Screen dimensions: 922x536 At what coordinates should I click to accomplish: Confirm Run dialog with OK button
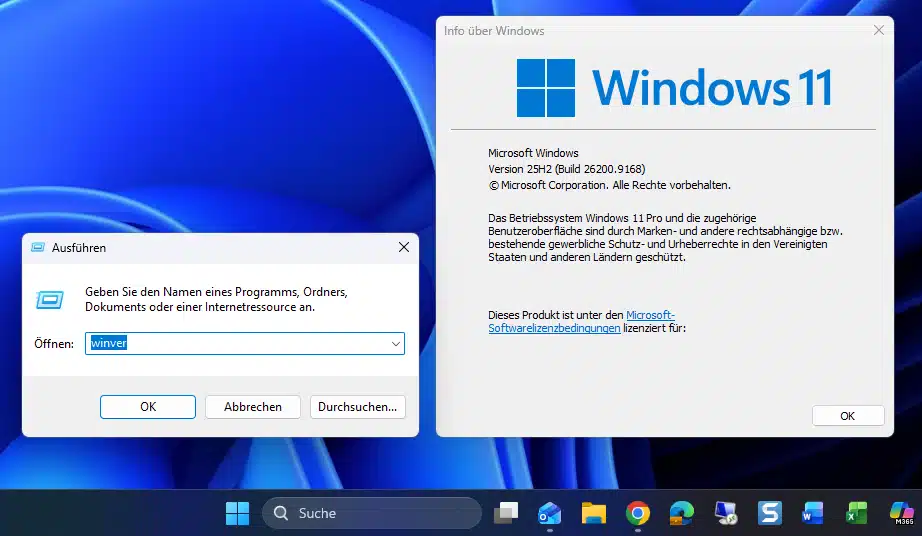148,407
